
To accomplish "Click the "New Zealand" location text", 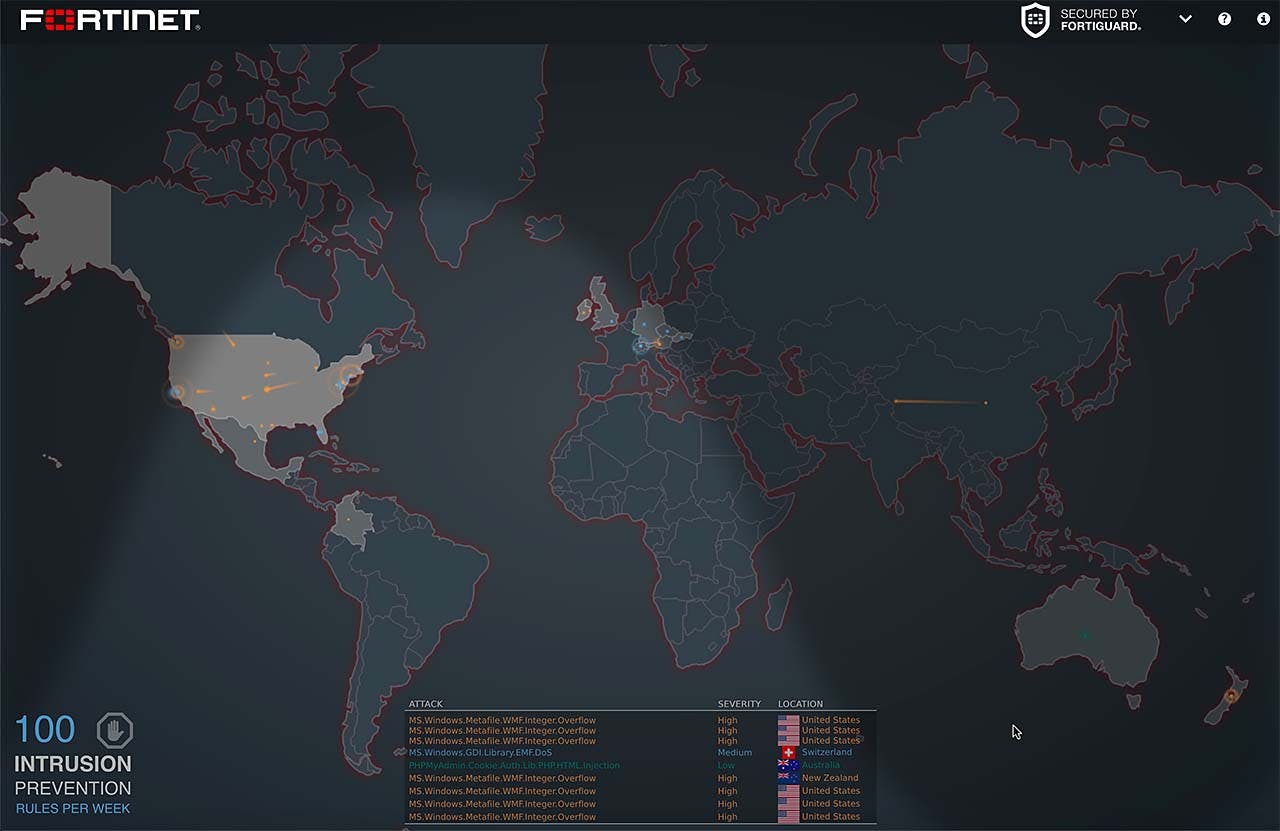I will coord(830,778).
